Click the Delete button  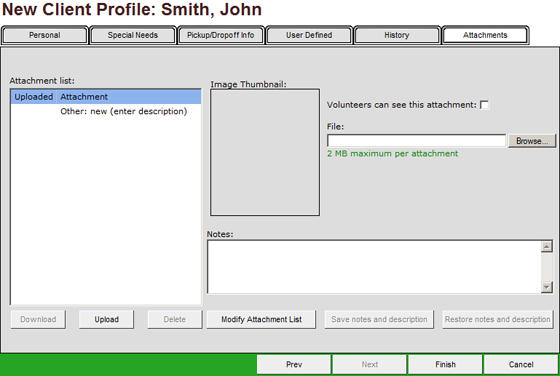[175, 319]
